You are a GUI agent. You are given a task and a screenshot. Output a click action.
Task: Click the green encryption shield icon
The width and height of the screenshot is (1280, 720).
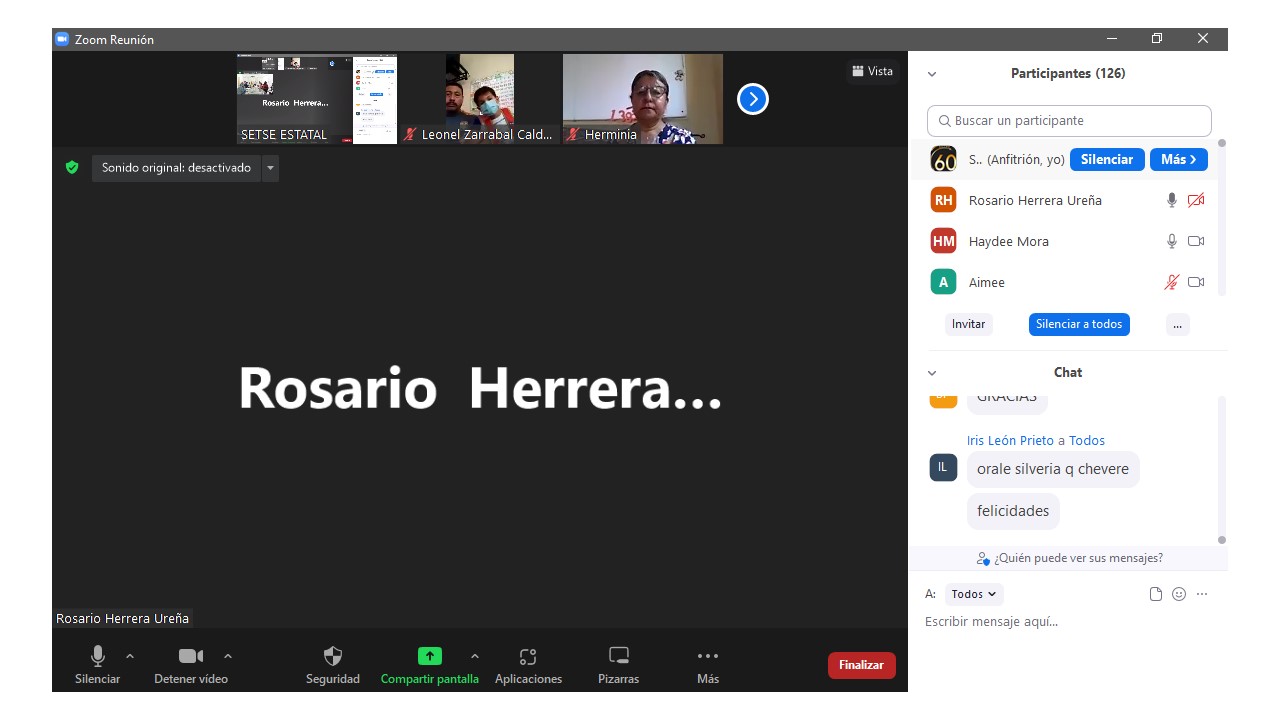coord(72,168)
